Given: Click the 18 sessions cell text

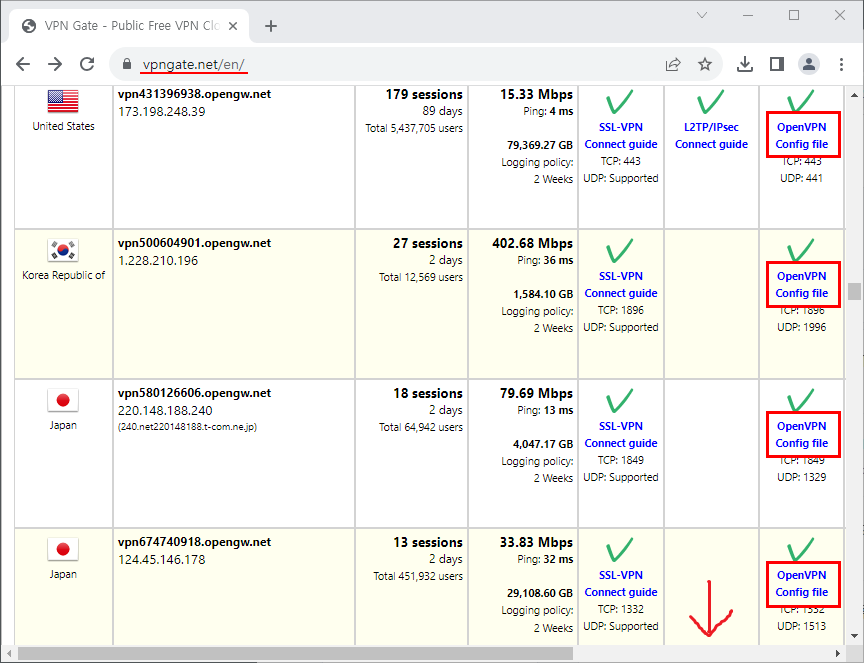Looking at the screenshot, I should [428, 393].
